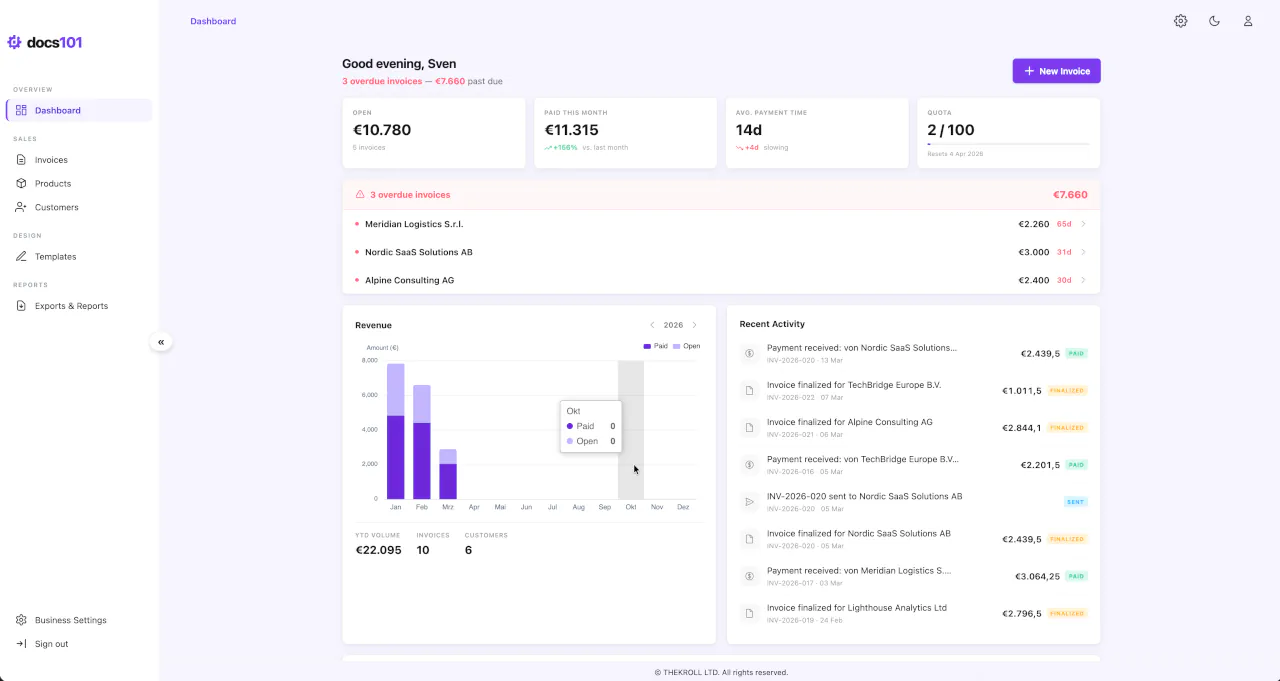The height and width of the screenshot is (681, 1280).
Task: Toggle dark mode with the moon icon
Action: (1214, 20)
